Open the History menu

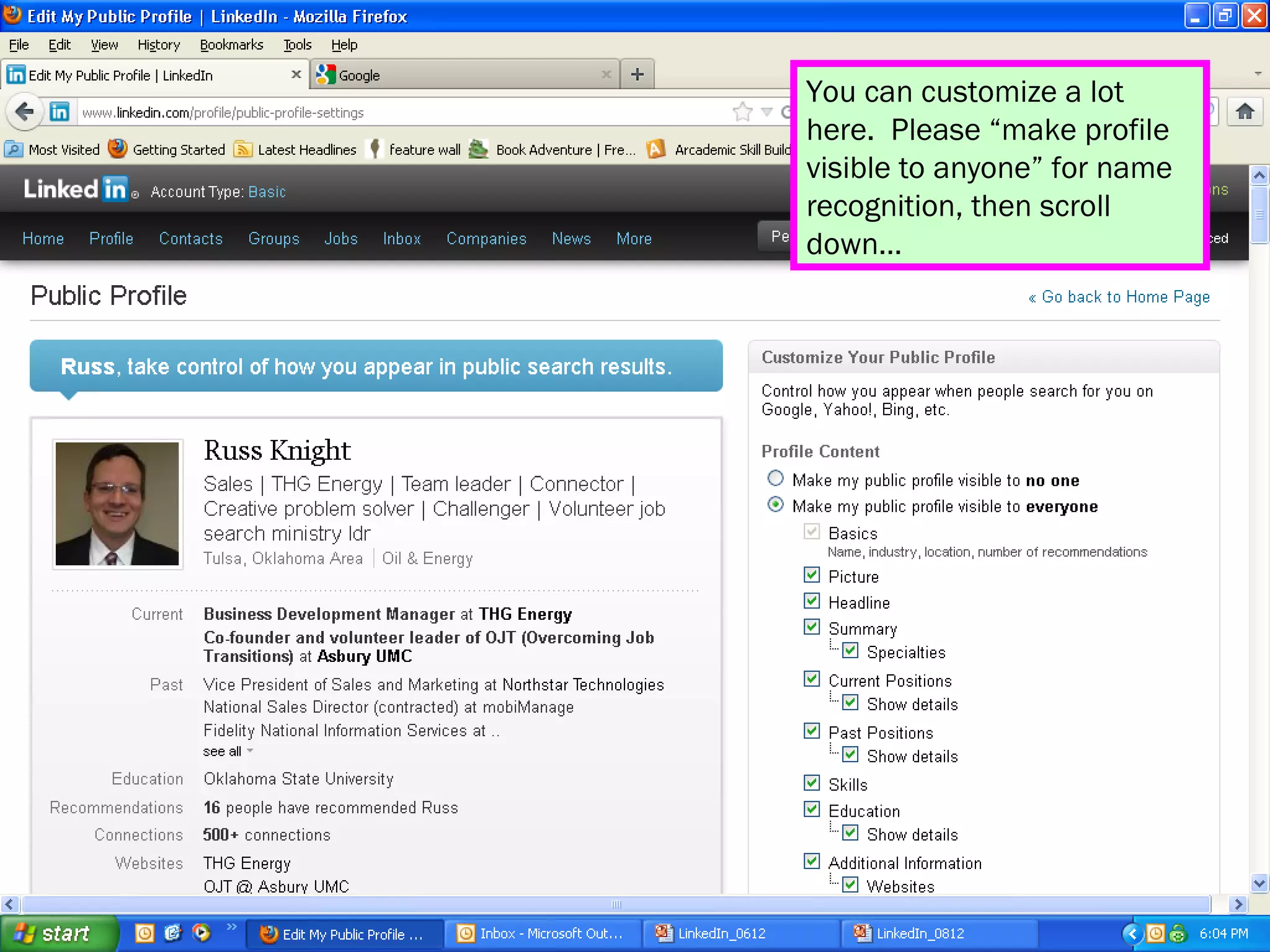tap(159, 45)
